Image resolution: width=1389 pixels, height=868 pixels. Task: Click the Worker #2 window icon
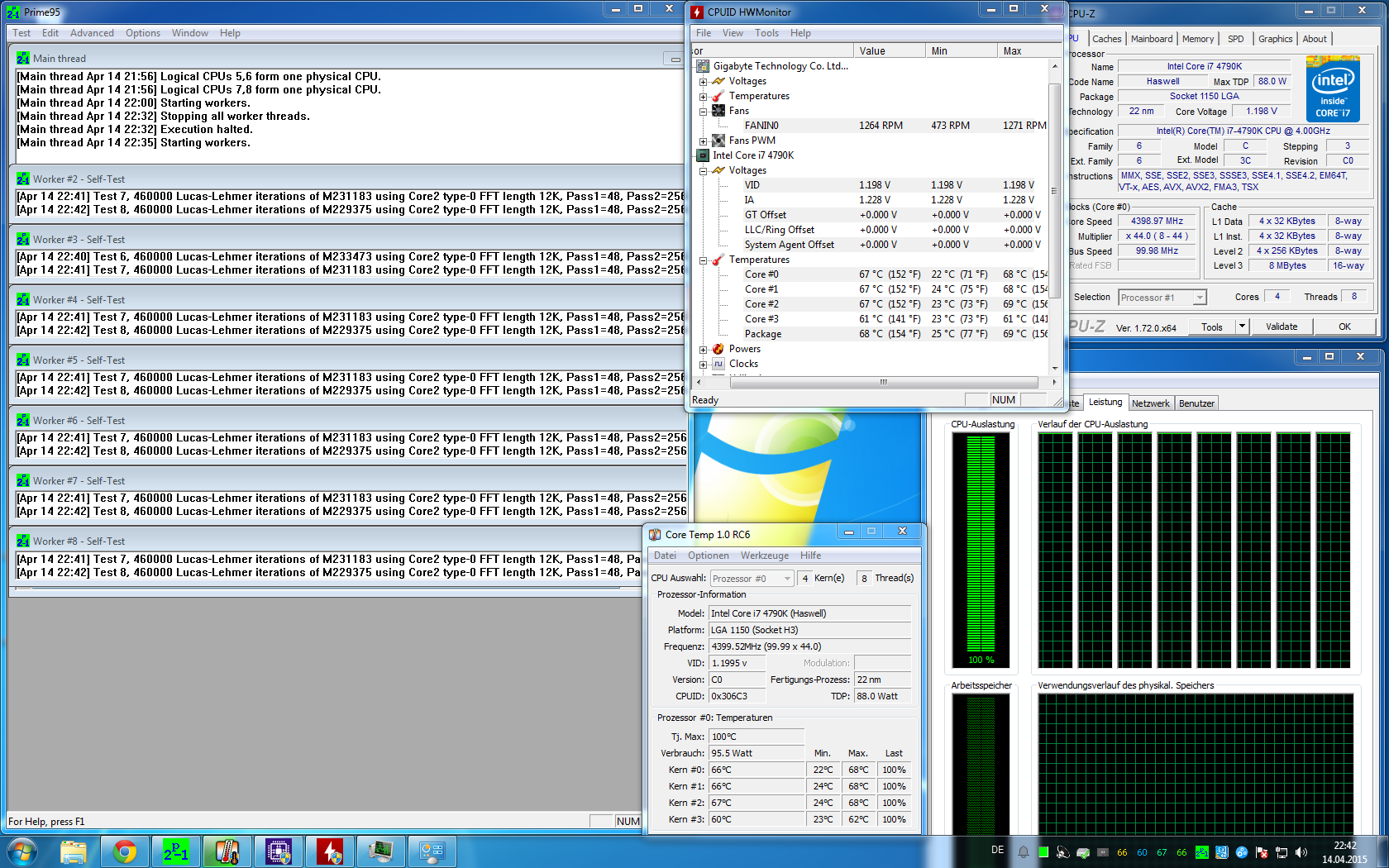point(23,179)
